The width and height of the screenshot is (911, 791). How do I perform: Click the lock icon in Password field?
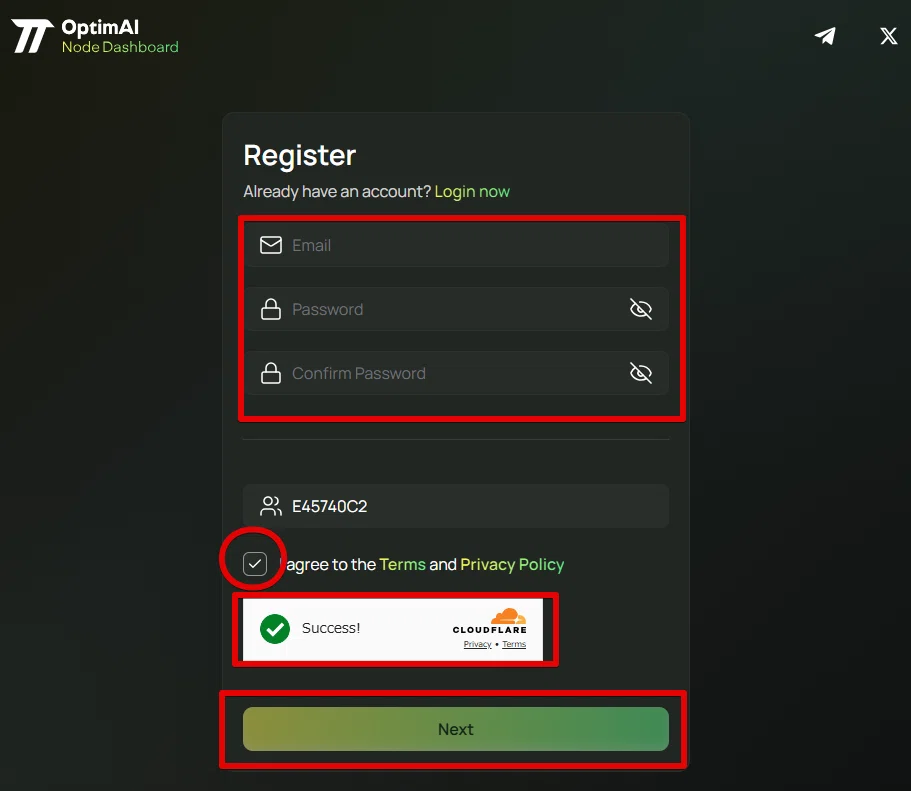[x=271, y=309]
